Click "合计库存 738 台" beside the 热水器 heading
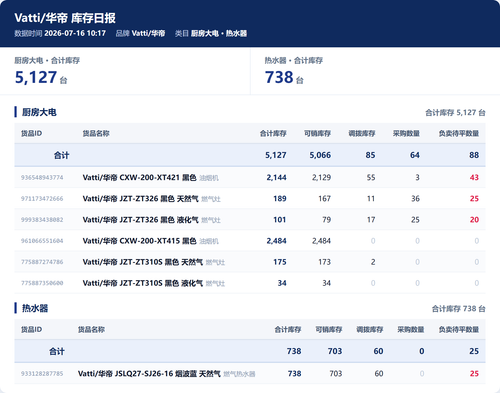 coord(459,309)
